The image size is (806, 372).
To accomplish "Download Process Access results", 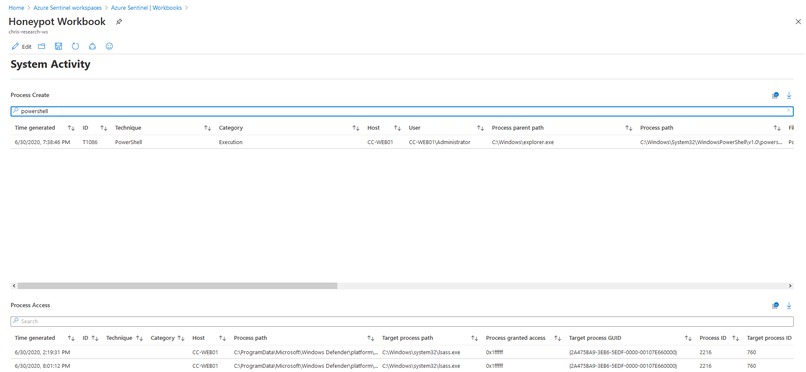I will click(789, 306).
